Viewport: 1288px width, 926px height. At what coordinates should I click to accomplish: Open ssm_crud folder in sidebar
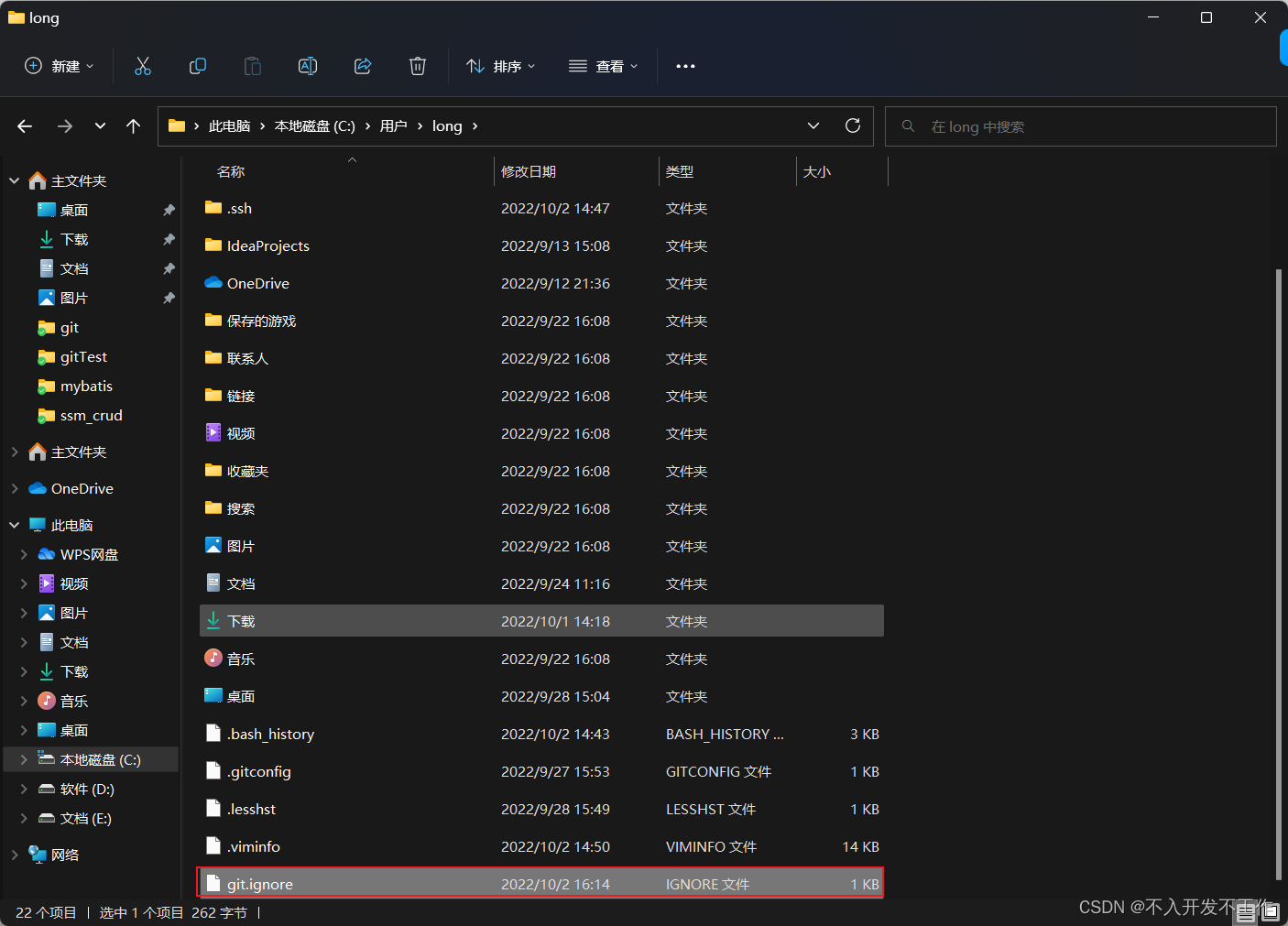pyautogui.click(x=91, y=416)
